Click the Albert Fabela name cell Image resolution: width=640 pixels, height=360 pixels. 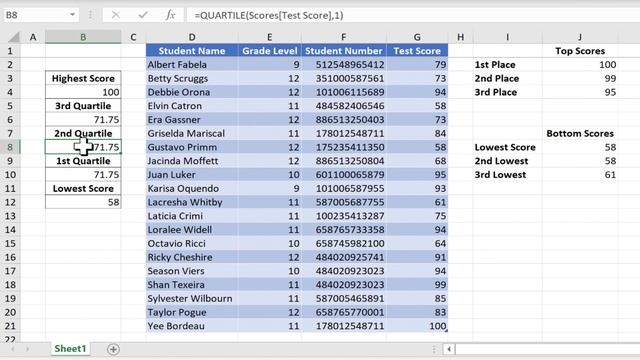coord(191,64)
